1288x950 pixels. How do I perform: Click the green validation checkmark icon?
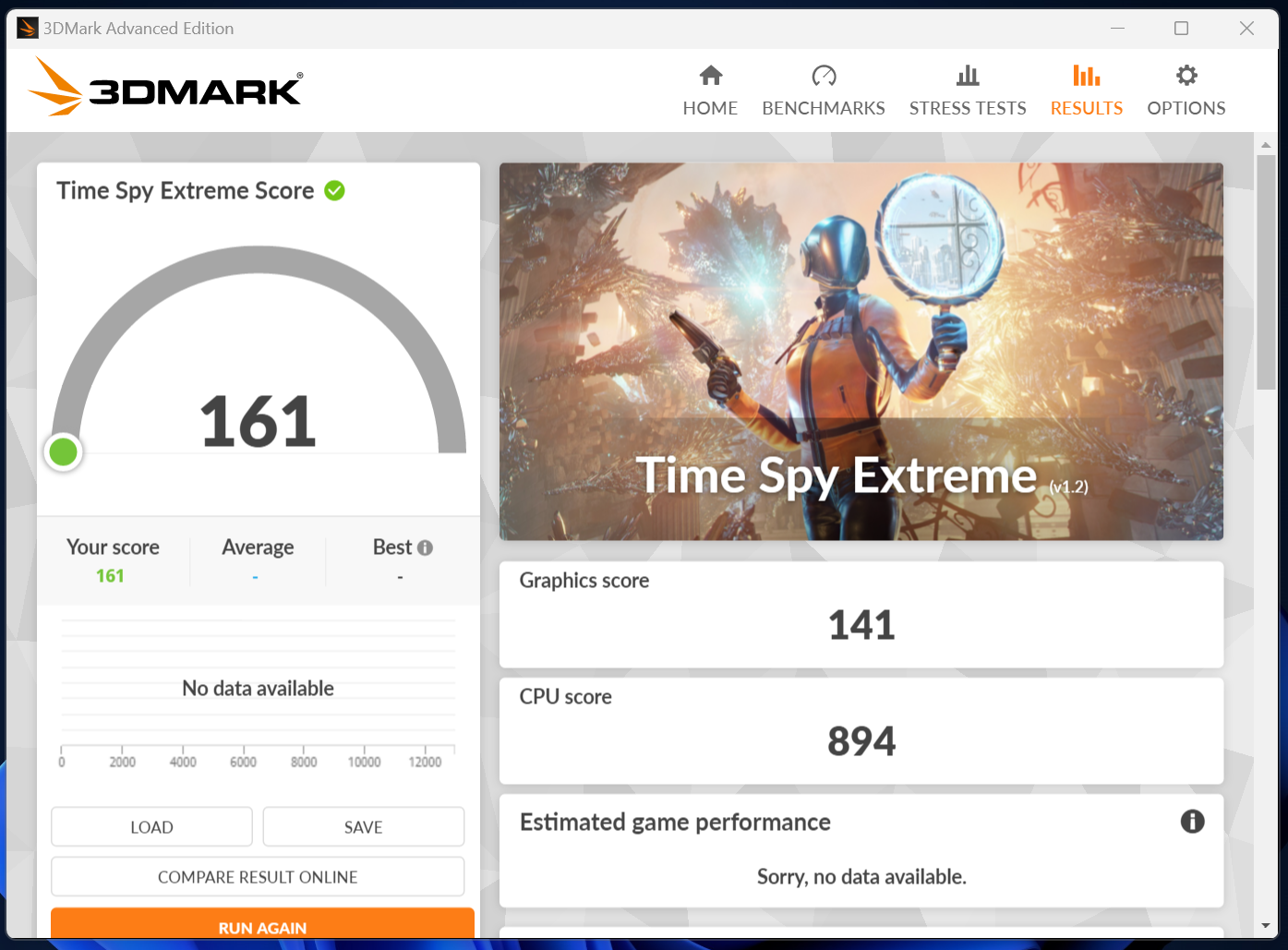pyautogui.click(x=334, y=191)
